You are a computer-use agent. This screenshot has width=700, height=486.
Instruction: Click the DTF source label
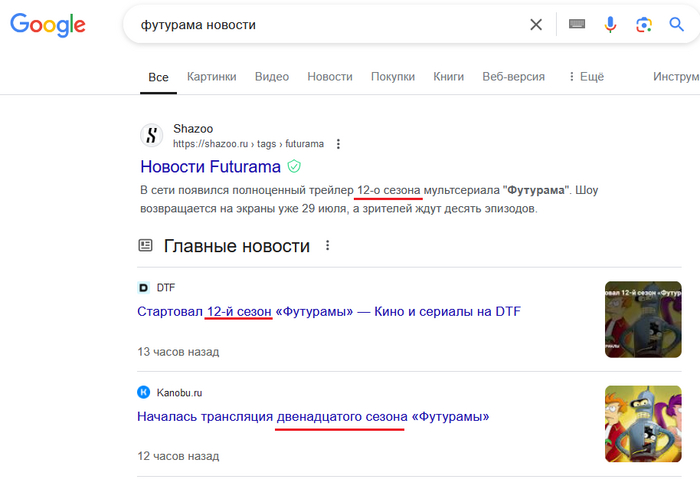point(166,288)
